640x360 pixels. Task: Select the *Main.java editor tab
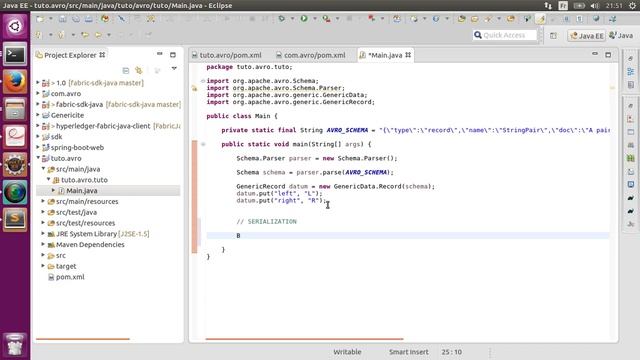tap(385, 55)
